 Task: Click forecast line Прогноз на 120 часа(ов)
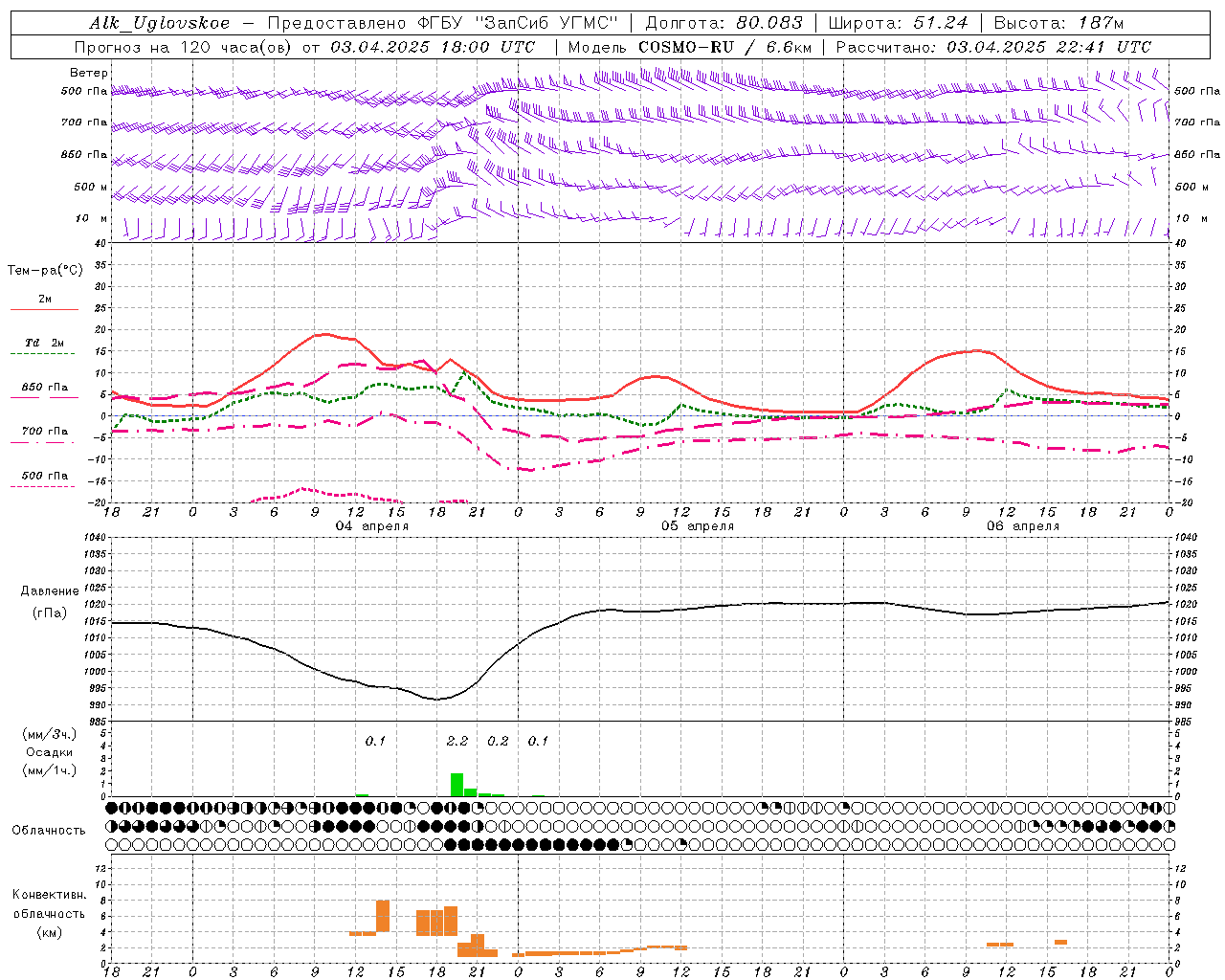click(x=185, y=47)
